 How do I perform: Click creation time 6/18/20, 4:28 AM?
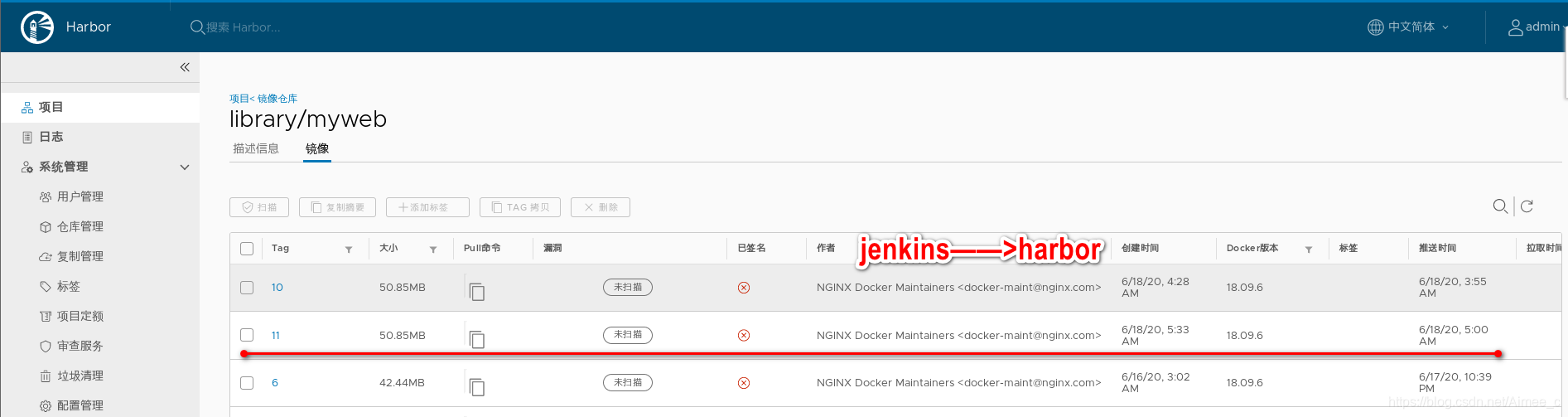1155,287
